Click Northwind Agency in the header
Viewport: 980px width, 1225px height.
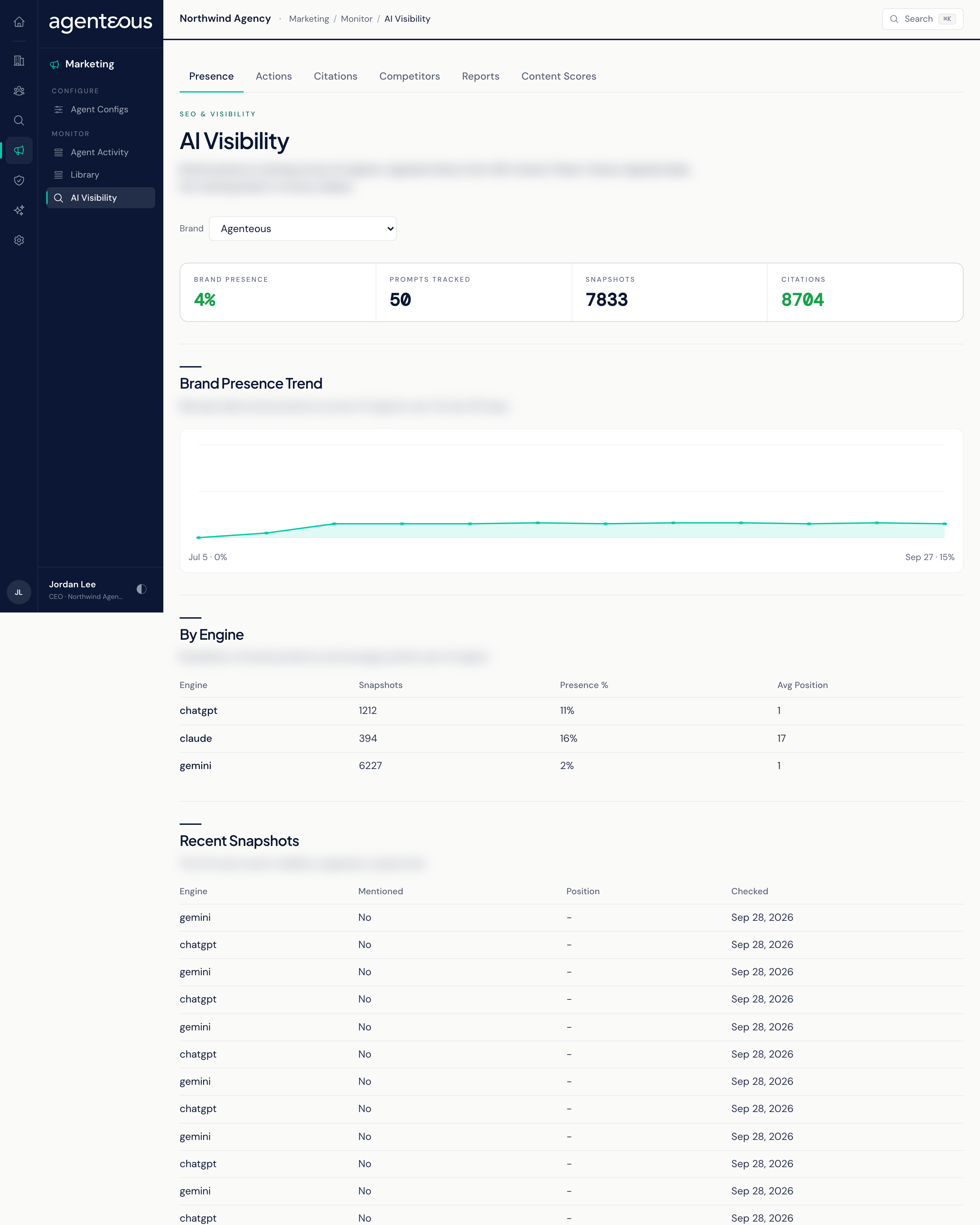point(225,19)
